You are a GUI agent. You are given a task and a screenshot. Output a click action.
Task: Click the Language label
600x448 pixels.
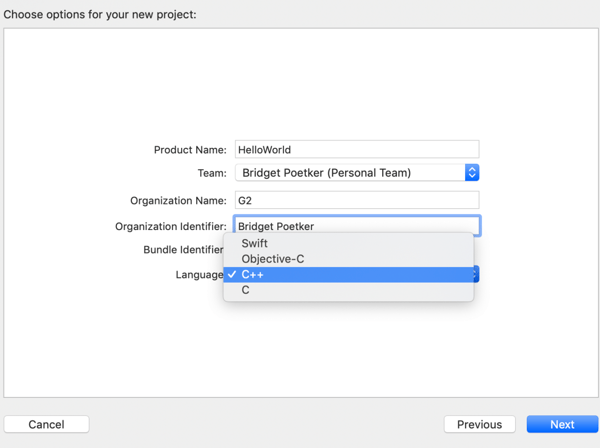click(199, 275)
